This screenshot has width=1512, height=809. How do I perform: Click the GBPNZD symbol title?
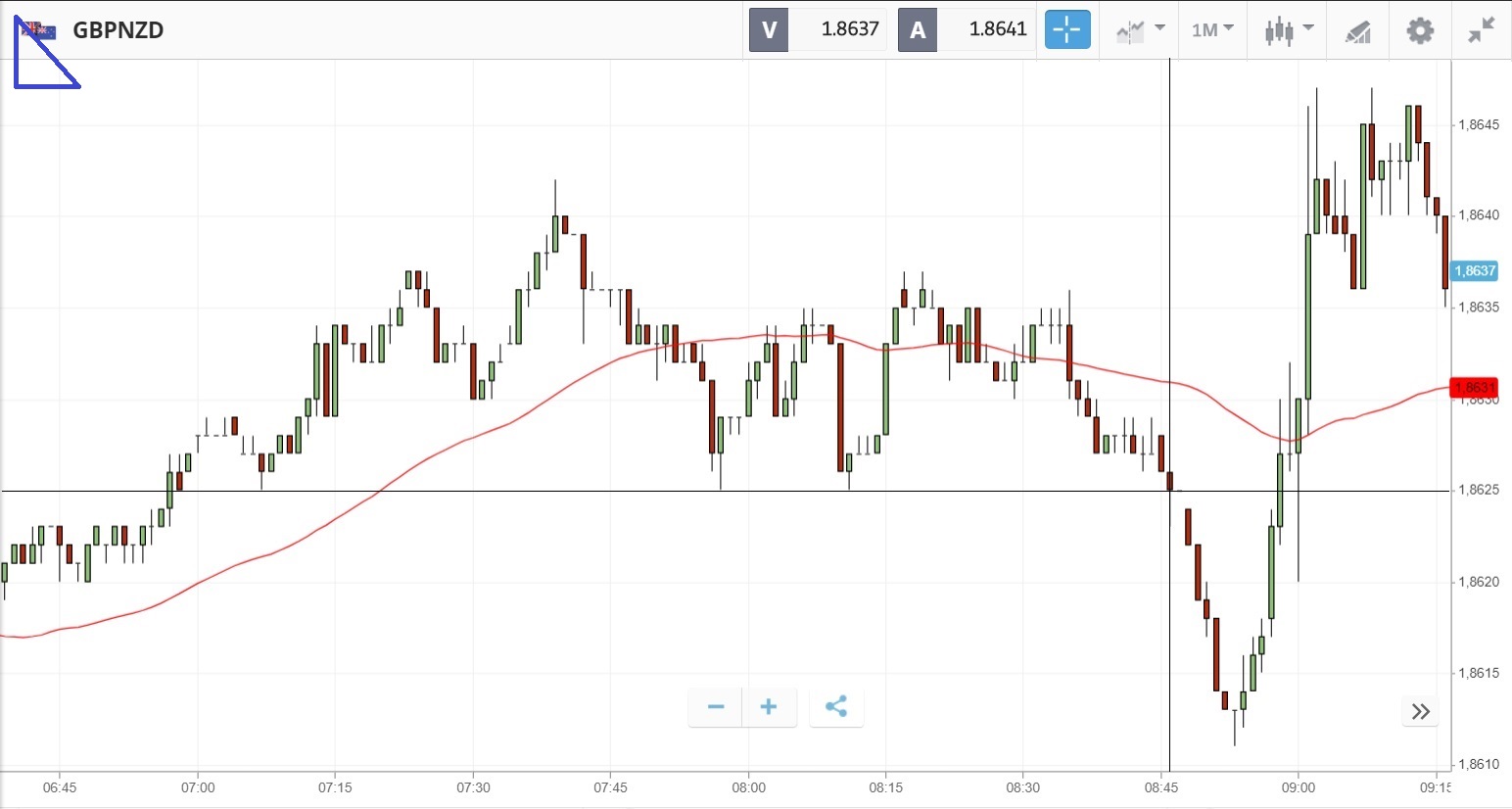pyautogui.click(x=118, y=30)
